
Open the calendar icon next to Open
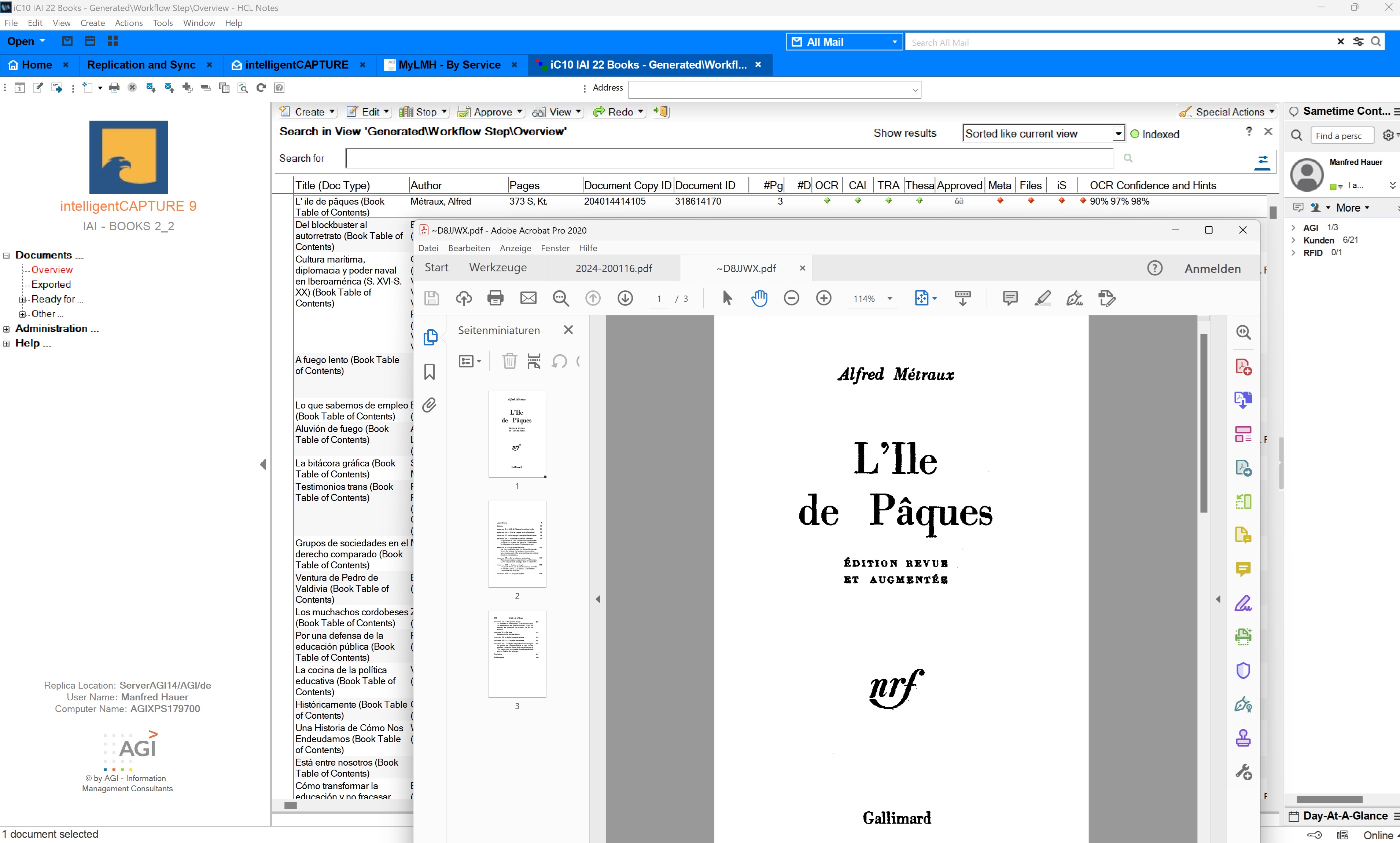[90, 41]
